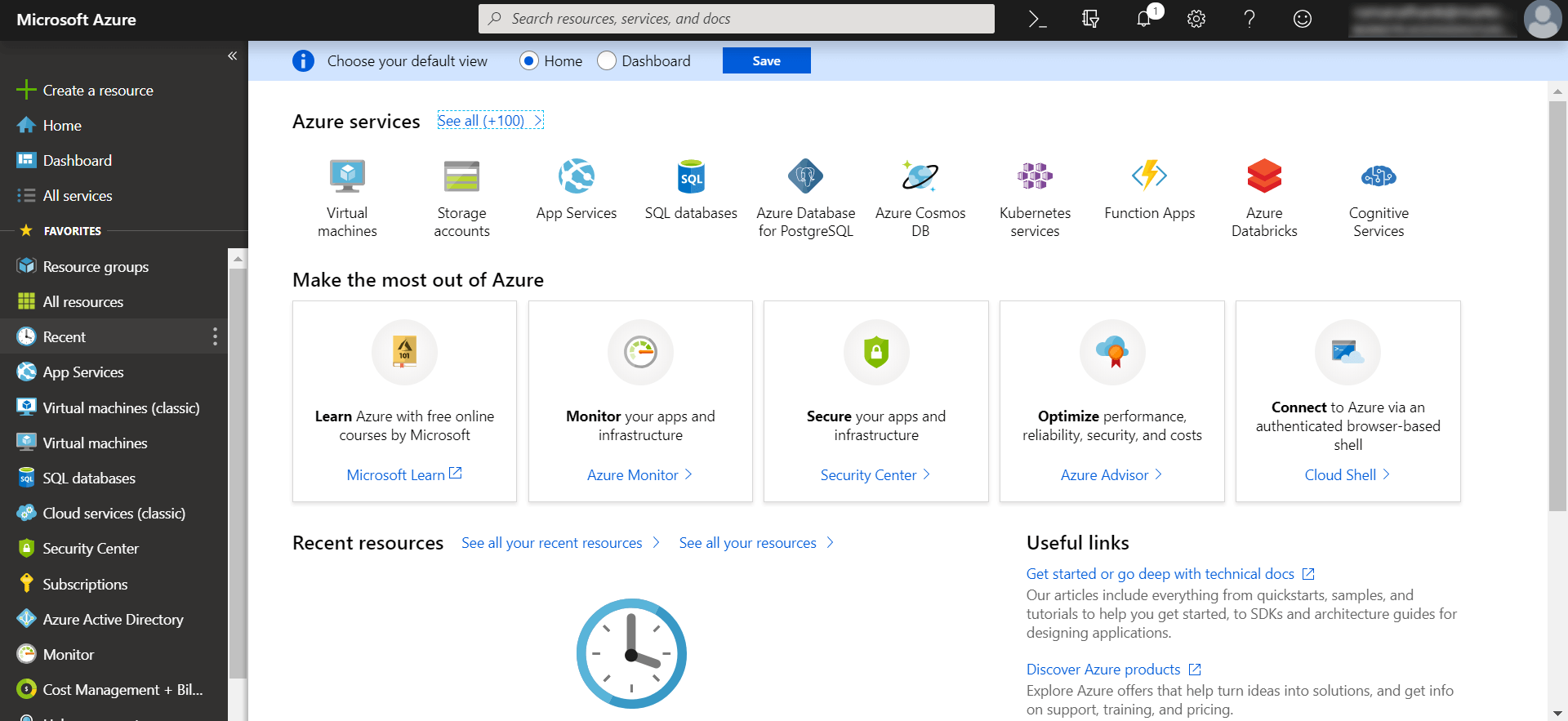Viewport: 1568px width, 721px height.
Task: Open Azure Cosmos DB service icon
Action: (x=920, y=176)
